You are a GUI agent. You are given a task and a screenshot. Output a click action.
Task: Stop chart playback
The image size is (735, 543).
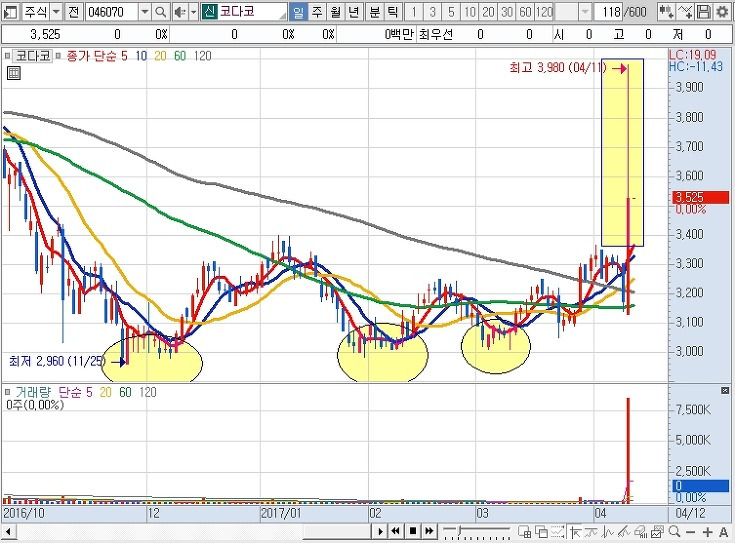[x=412, y=531]
